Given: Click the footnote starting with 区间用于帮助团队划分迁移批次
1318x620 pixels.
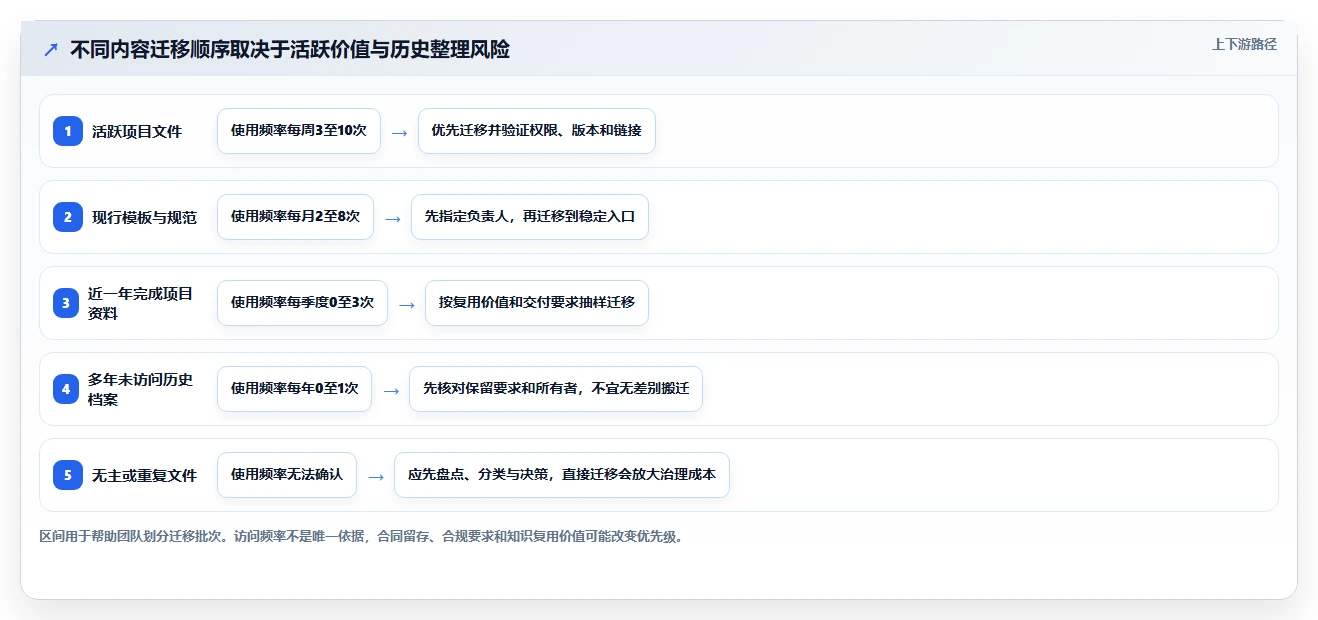Looking at the screenshot, I should coord(362,537).
